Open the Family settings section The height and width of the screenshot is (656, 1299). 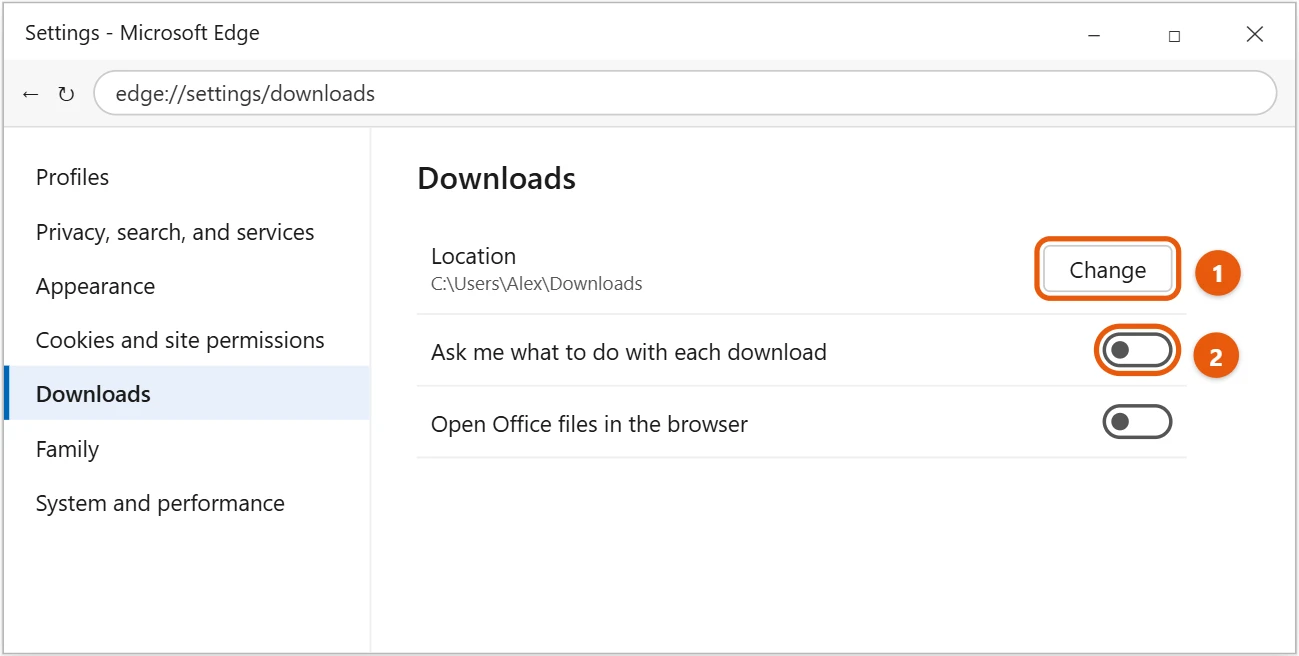tap(187, 449)
